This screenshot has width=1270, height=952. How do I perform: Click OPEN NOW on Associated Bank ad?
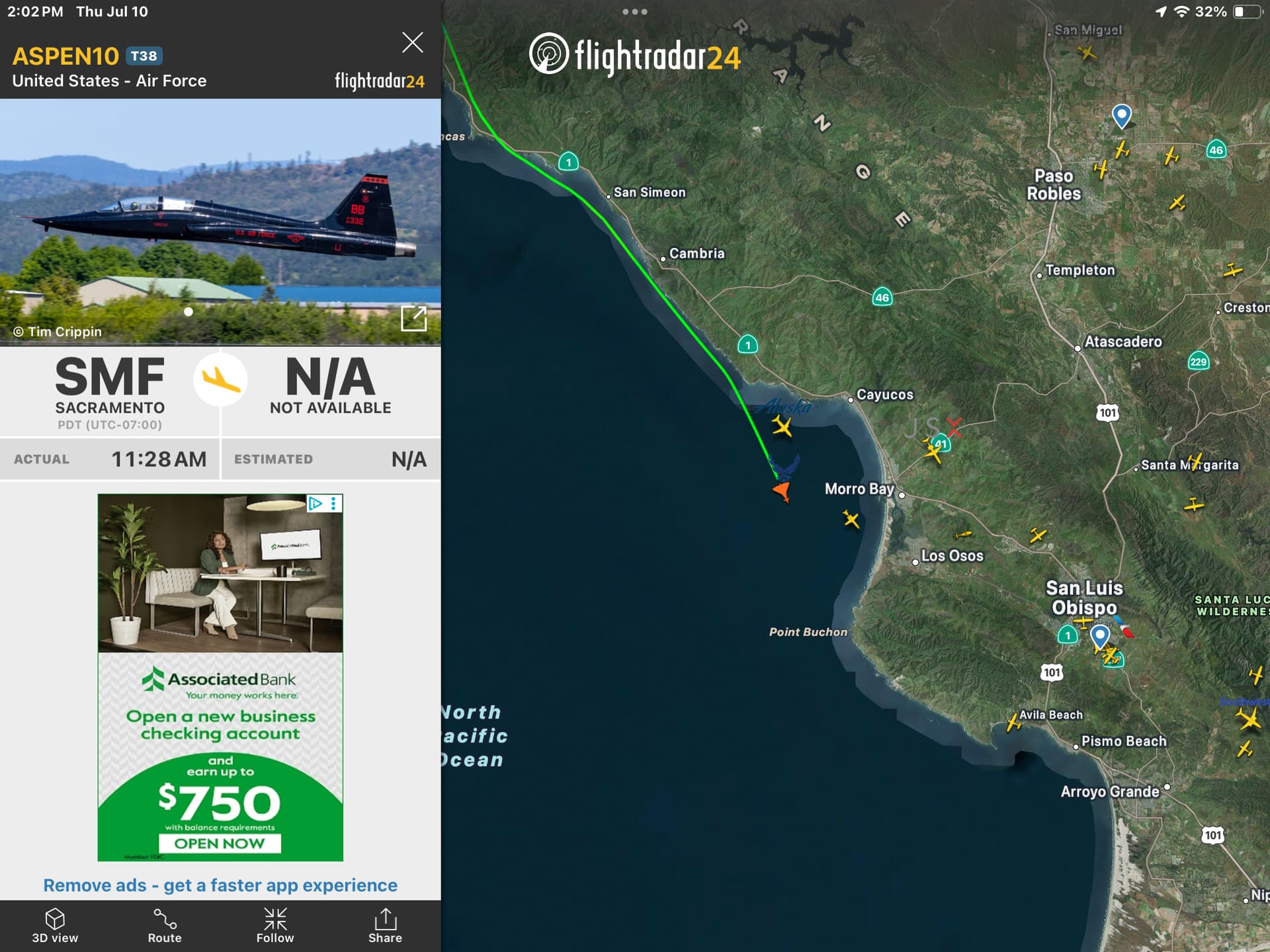[x=220, y=844]
